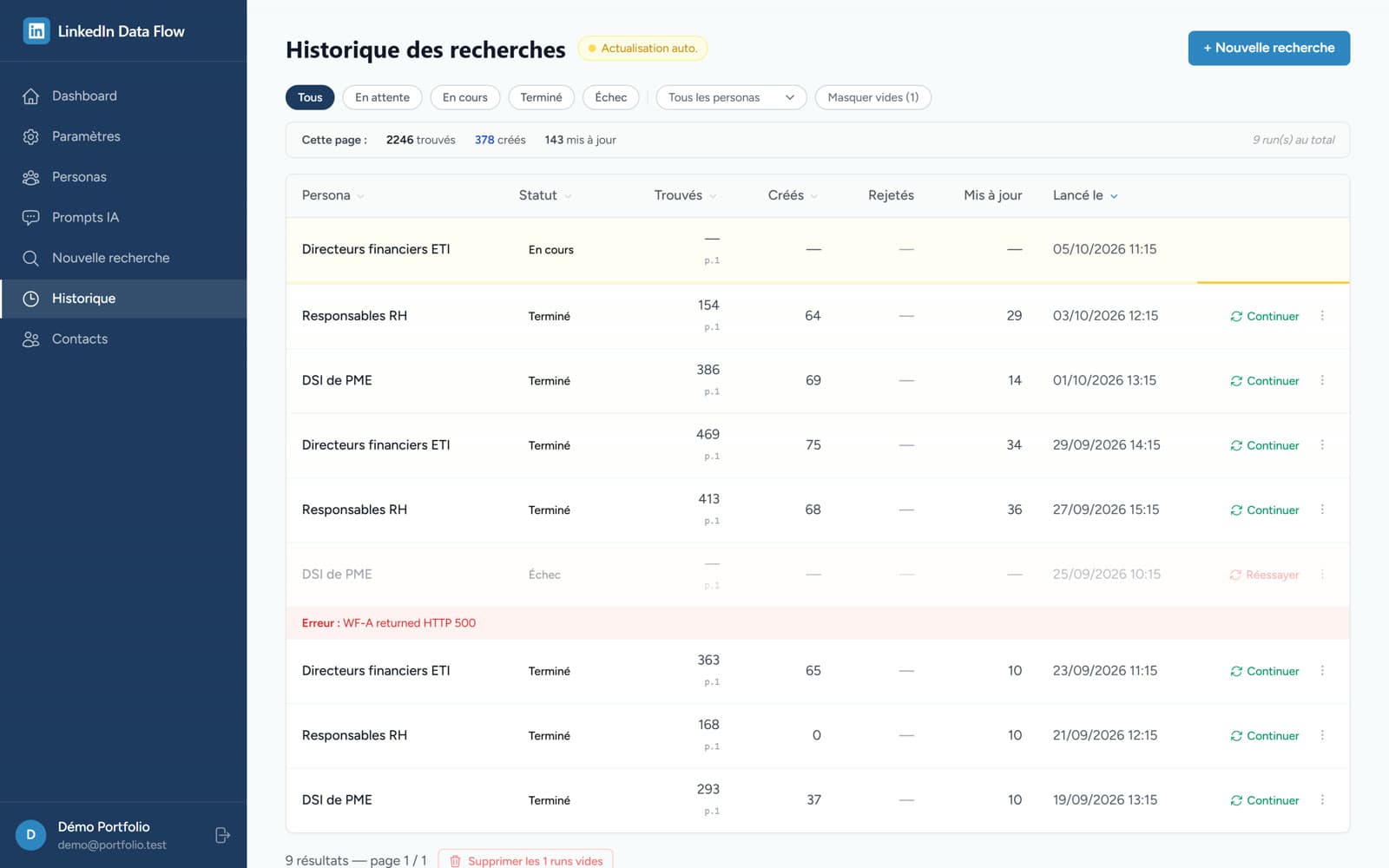Image resolution: width=1389 pixels, height=868 pixels.
Task: Sort the table by Lancé le column
Action: click(x=1085, y=195)
